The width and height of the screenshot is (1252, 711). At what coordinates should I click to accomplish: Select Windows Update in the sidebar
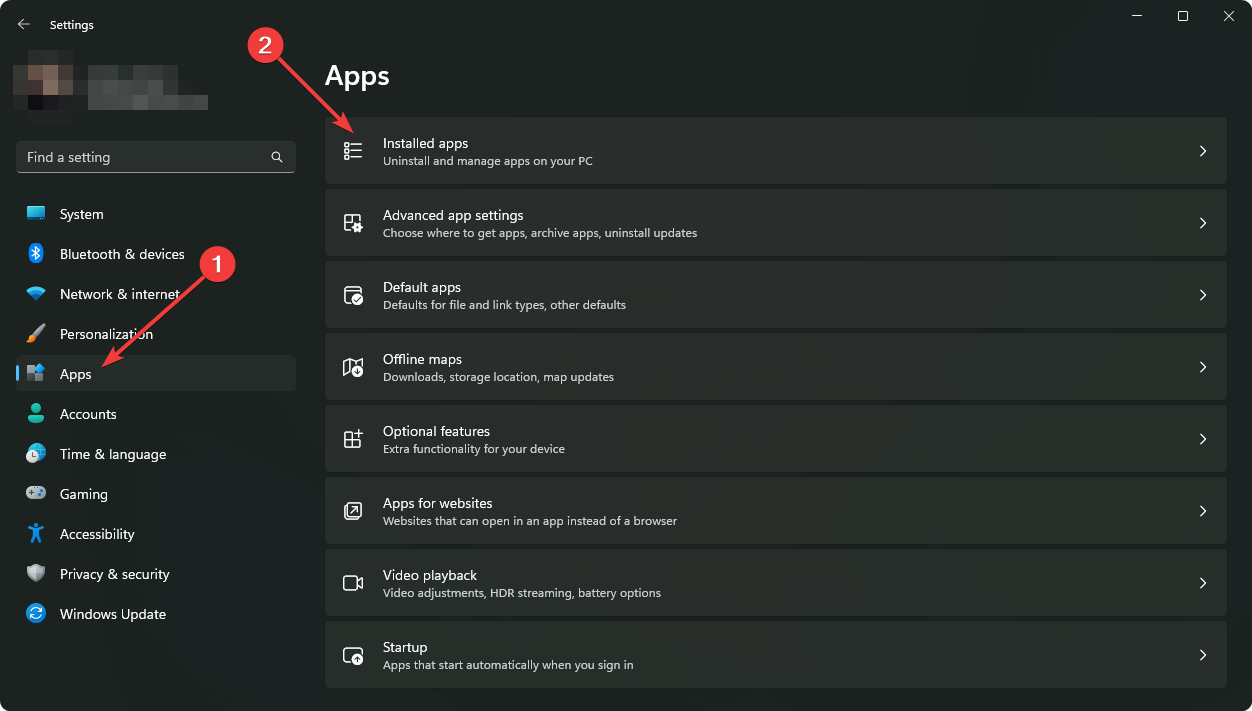click(112, 614)
